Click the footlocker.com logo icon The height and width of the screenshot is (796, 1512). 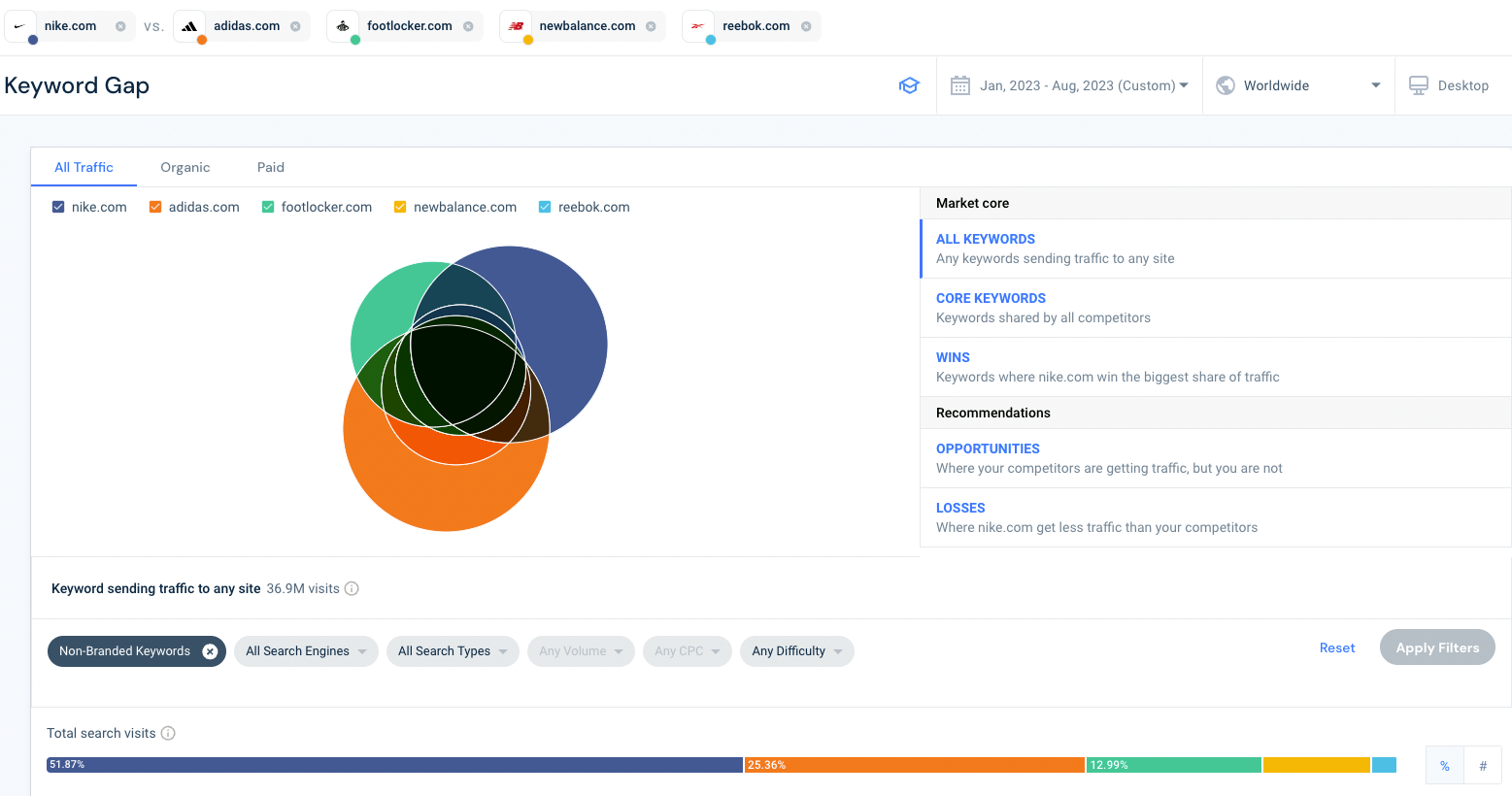343,26
